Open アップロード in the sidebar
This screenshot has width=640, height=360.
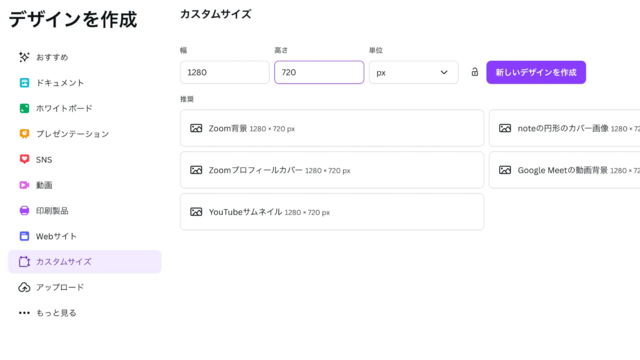coord(84,287)
